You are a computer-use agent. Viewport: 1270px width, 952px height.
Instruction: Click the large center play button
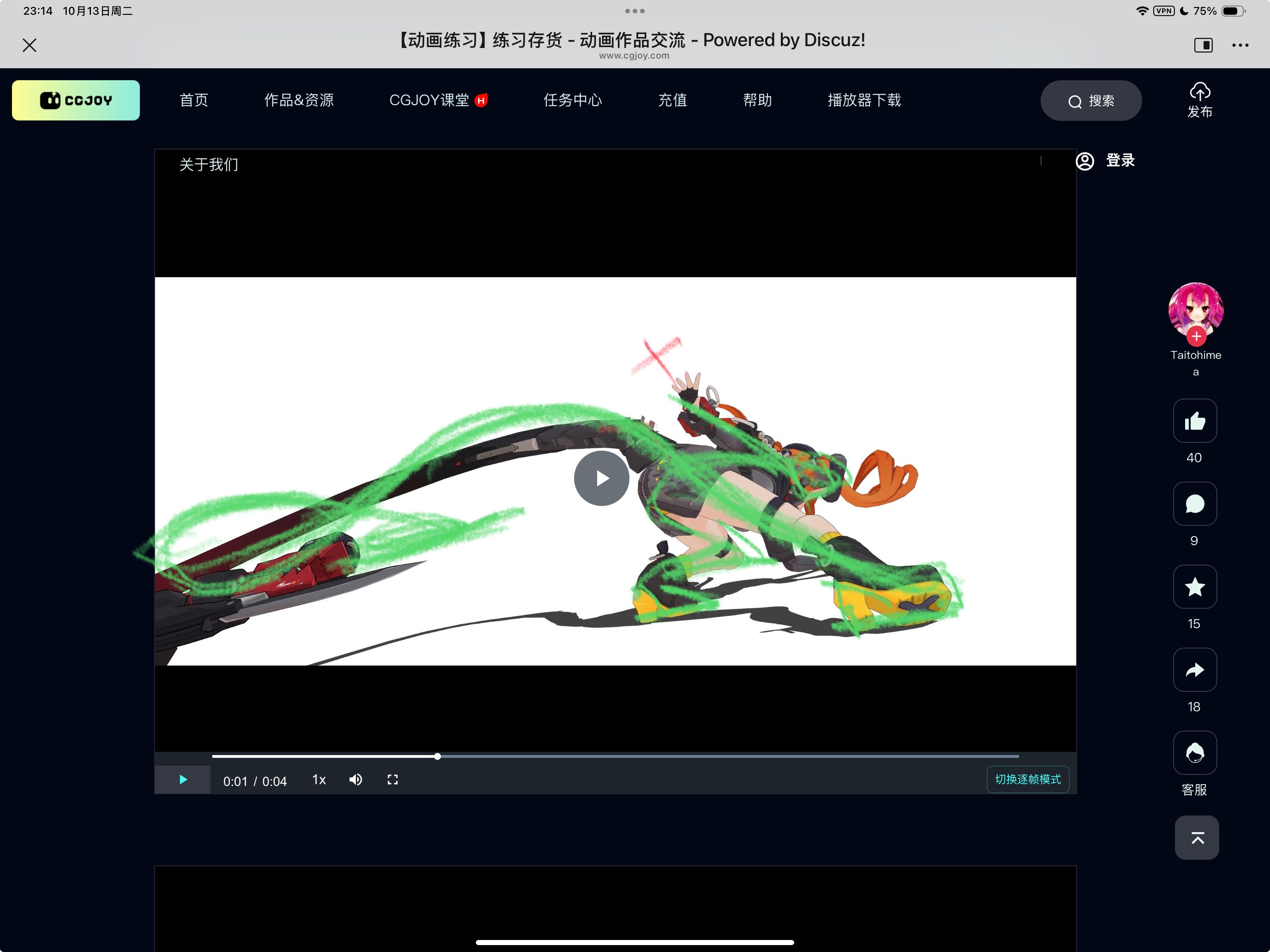tap(601, 478)
